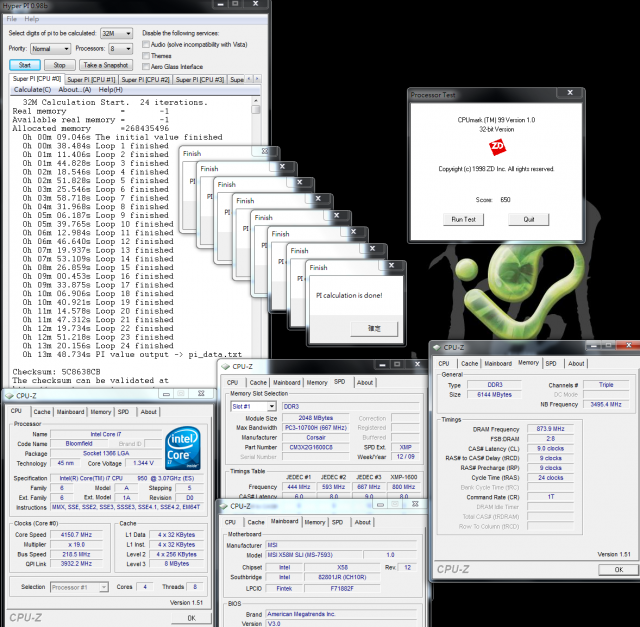
Task: Confirm the PI calculation is done dialog
Action: click(374, 328)
